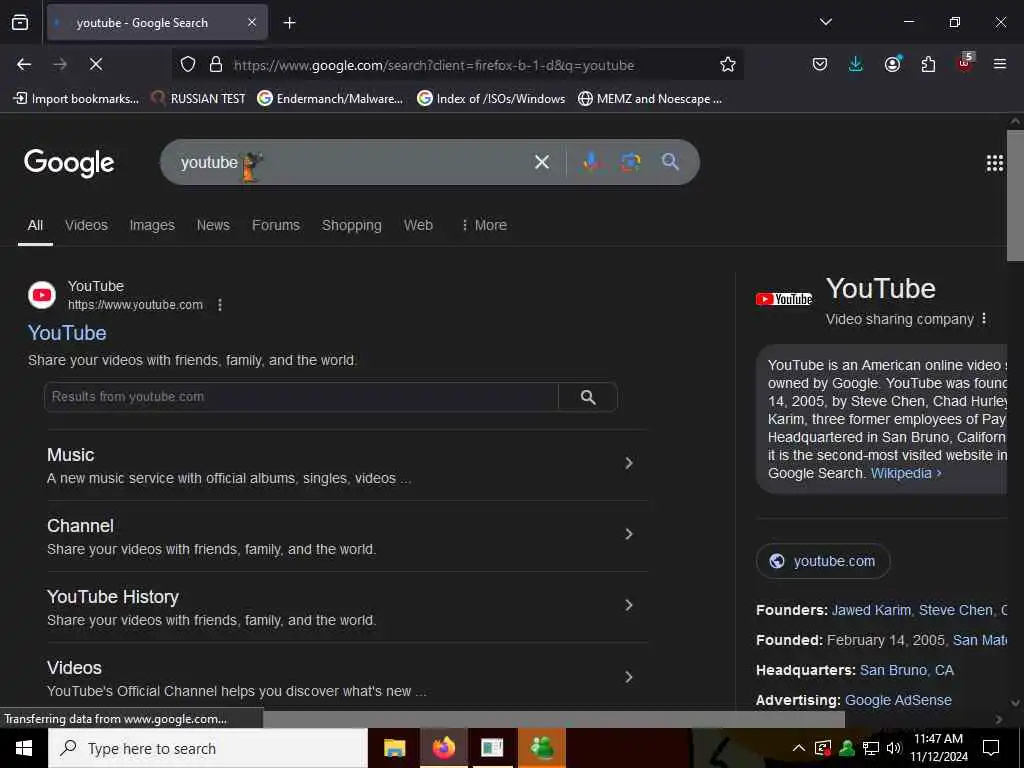Image resolution: width=1024 pixels, height=768 pixels.
Task: Show hidden tray icons chevron
Action: [798, 748]
